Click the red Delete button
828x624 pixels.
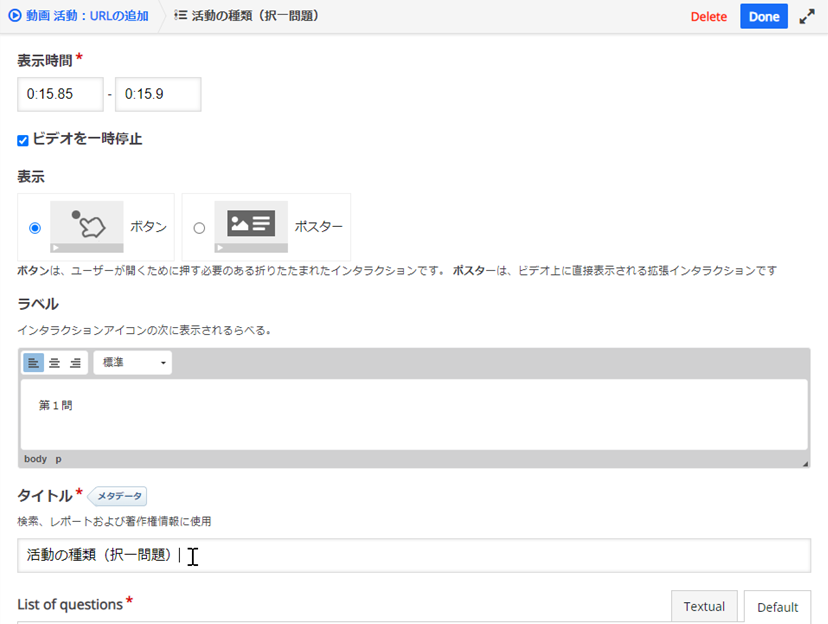tap(709, 17)
